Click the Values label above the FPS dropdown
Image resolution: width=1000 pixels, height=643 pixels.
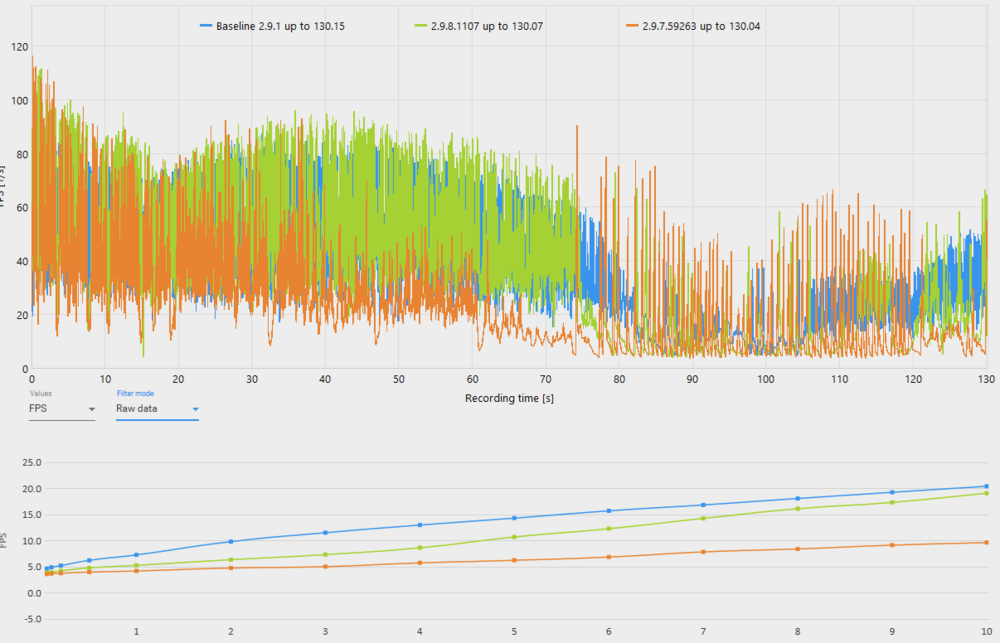click(x=40, y=394)
